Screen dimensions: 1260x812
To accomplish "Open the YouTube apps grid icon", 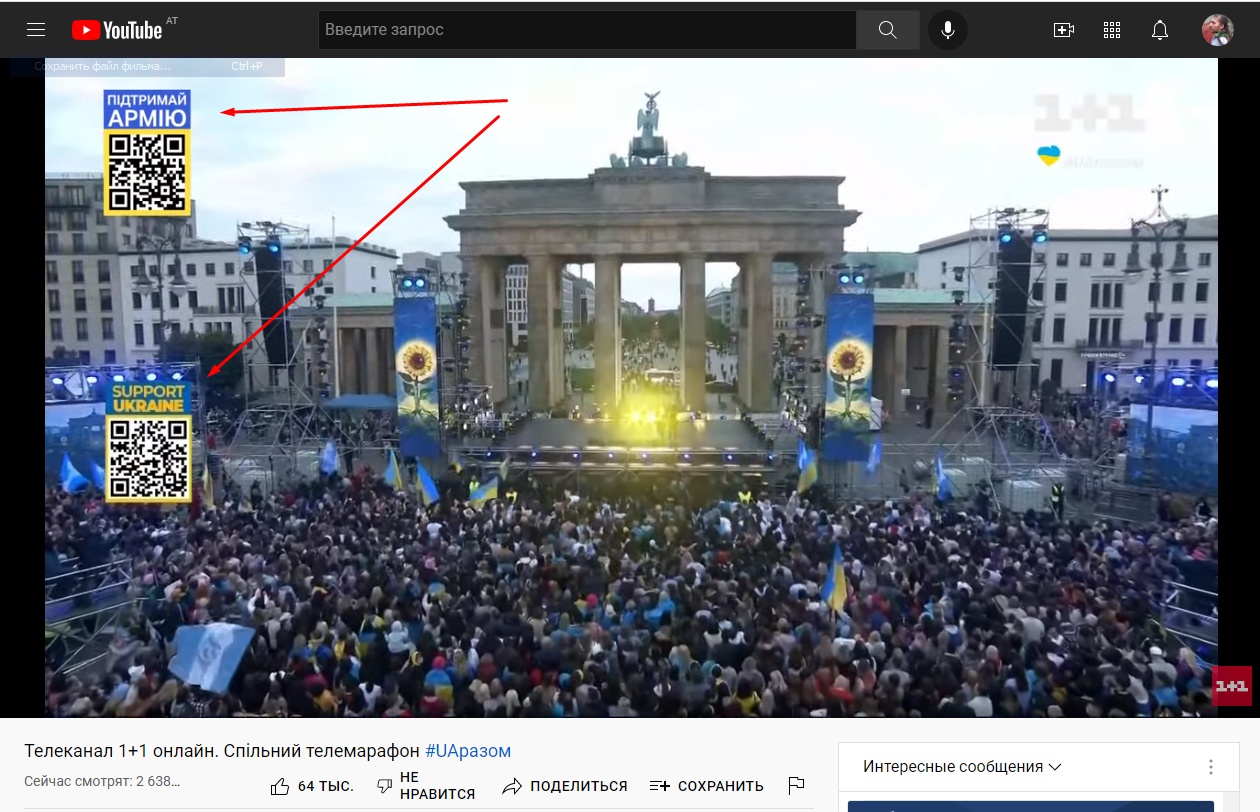I will 1112,30.
